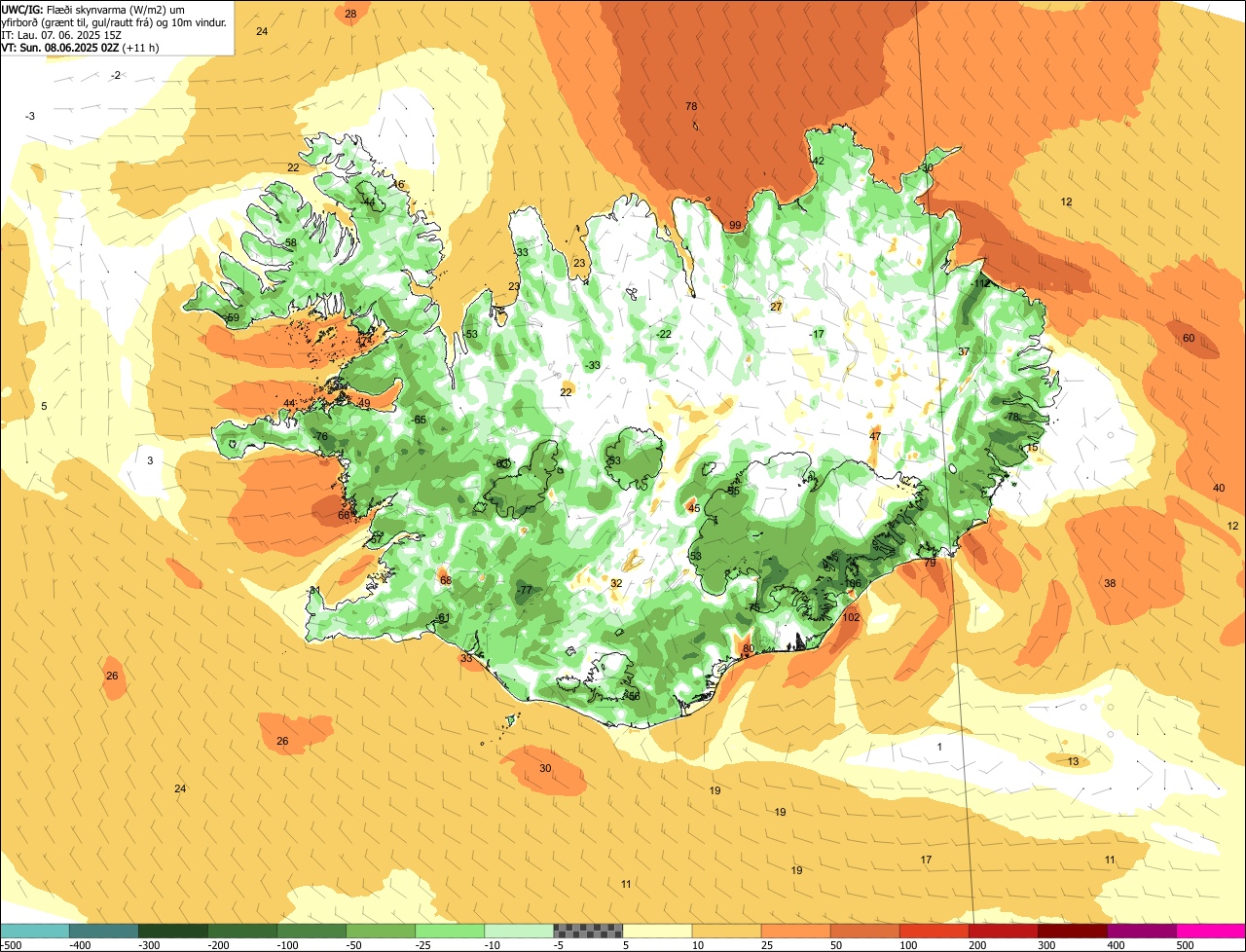This screenshot has width=1246, height=952.
Task: Select the value 28 in the orange patch at top
Action: pyautogui.click(x=350, y=14)
